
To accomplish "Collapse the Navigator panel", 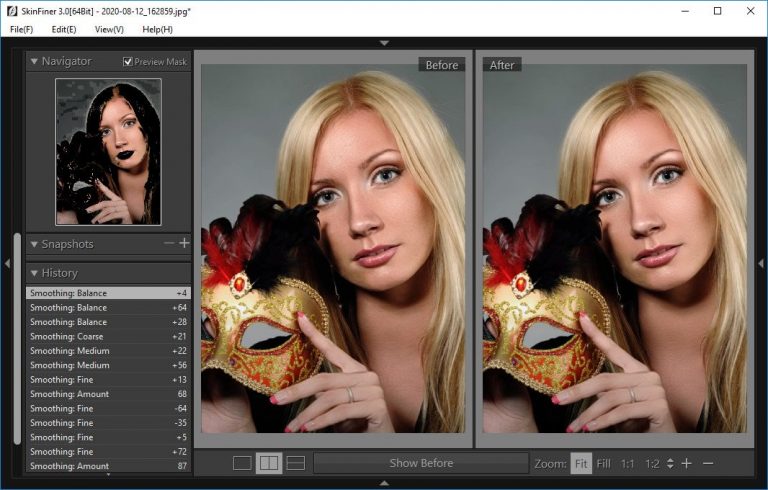I will 34,61.
